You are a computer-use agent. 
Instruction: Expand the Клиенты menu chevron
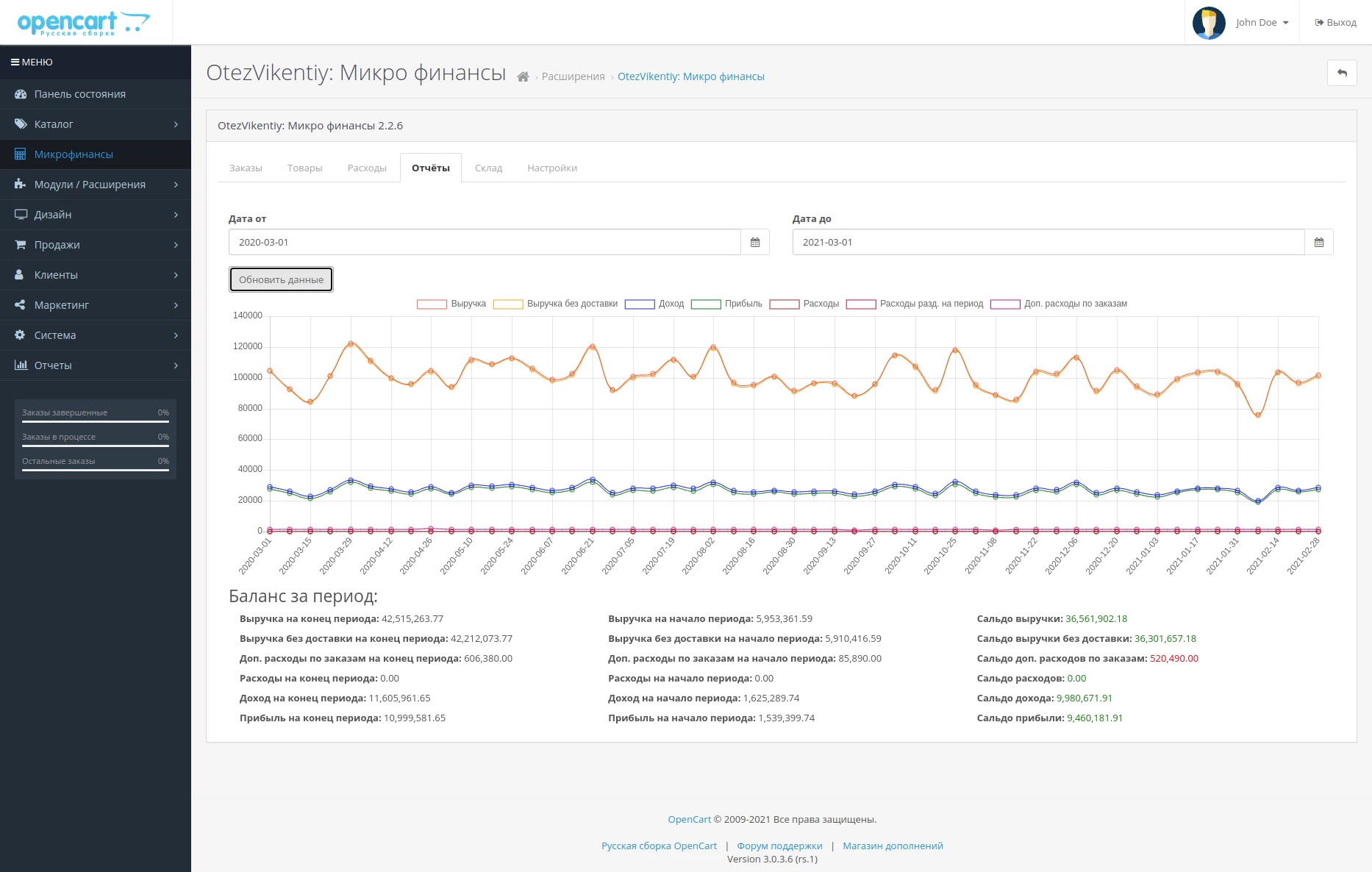[x=176, y=275]
